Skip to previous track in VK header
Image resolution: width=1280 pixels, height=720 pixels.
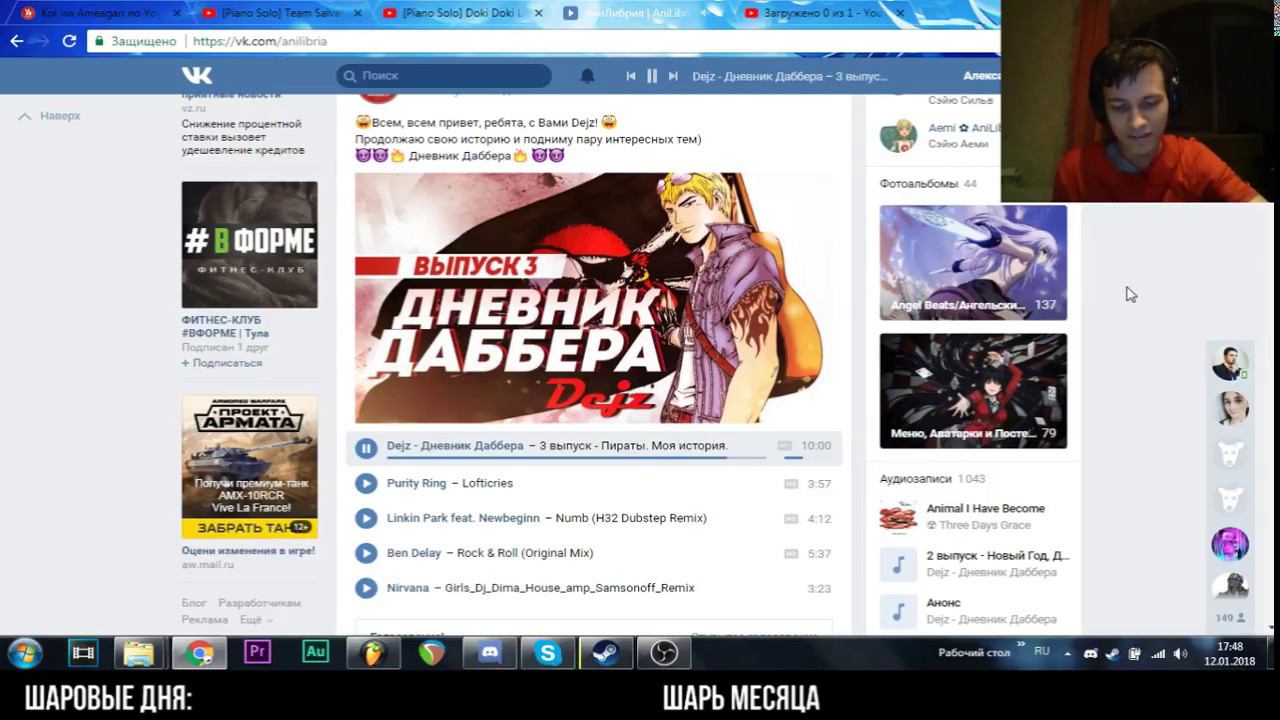pyautogui.click(x=631, y=76)
